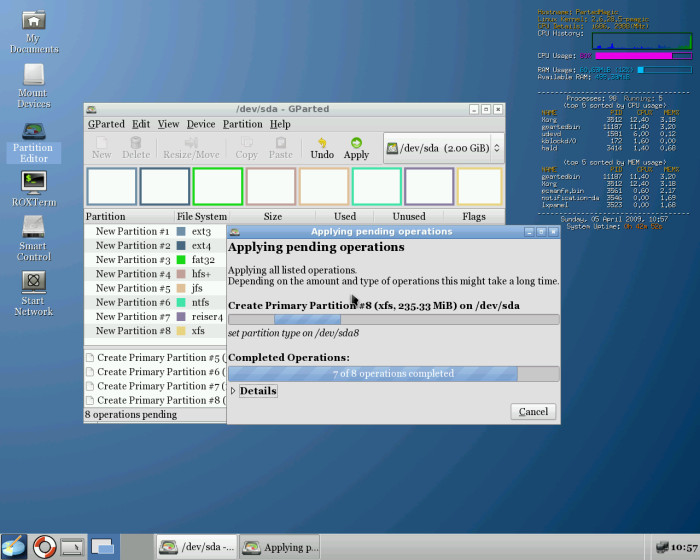This screenshot has height=560, width=700.
Task: Open the start menu icon in taskbar
Action: click(13, 547)
